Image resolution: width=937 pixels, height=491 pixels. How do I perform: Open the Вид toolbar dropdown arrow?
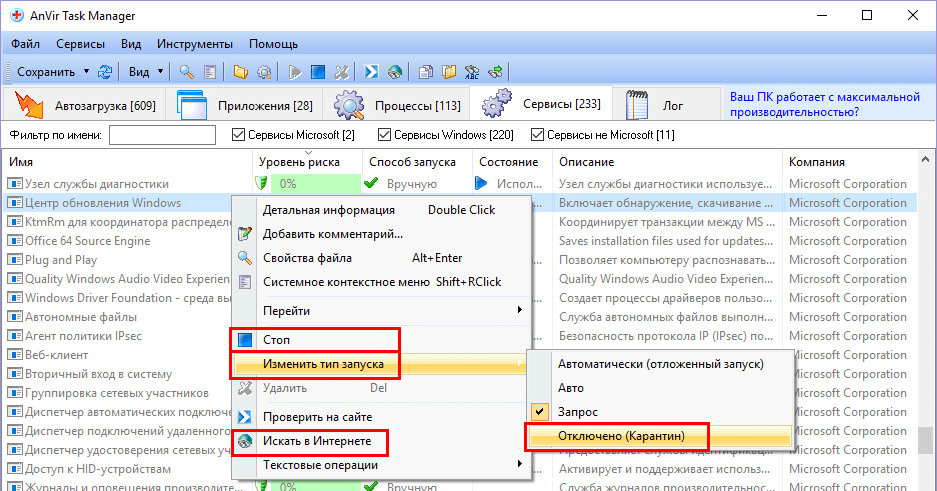coord(160,72)
